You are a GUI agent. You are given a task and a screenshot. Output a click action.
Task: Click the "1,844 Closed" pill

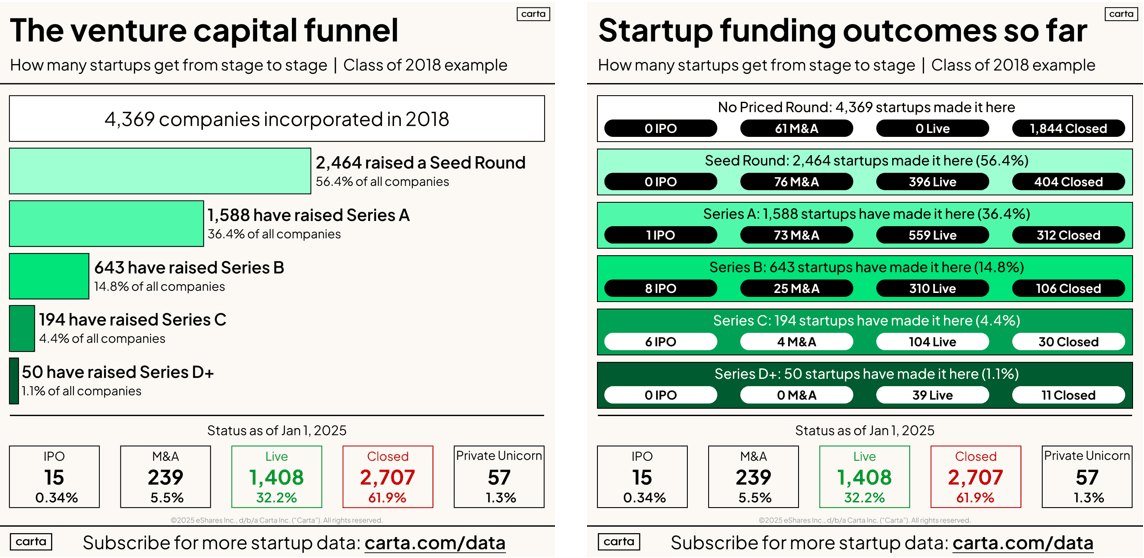tap(1068, 128)
